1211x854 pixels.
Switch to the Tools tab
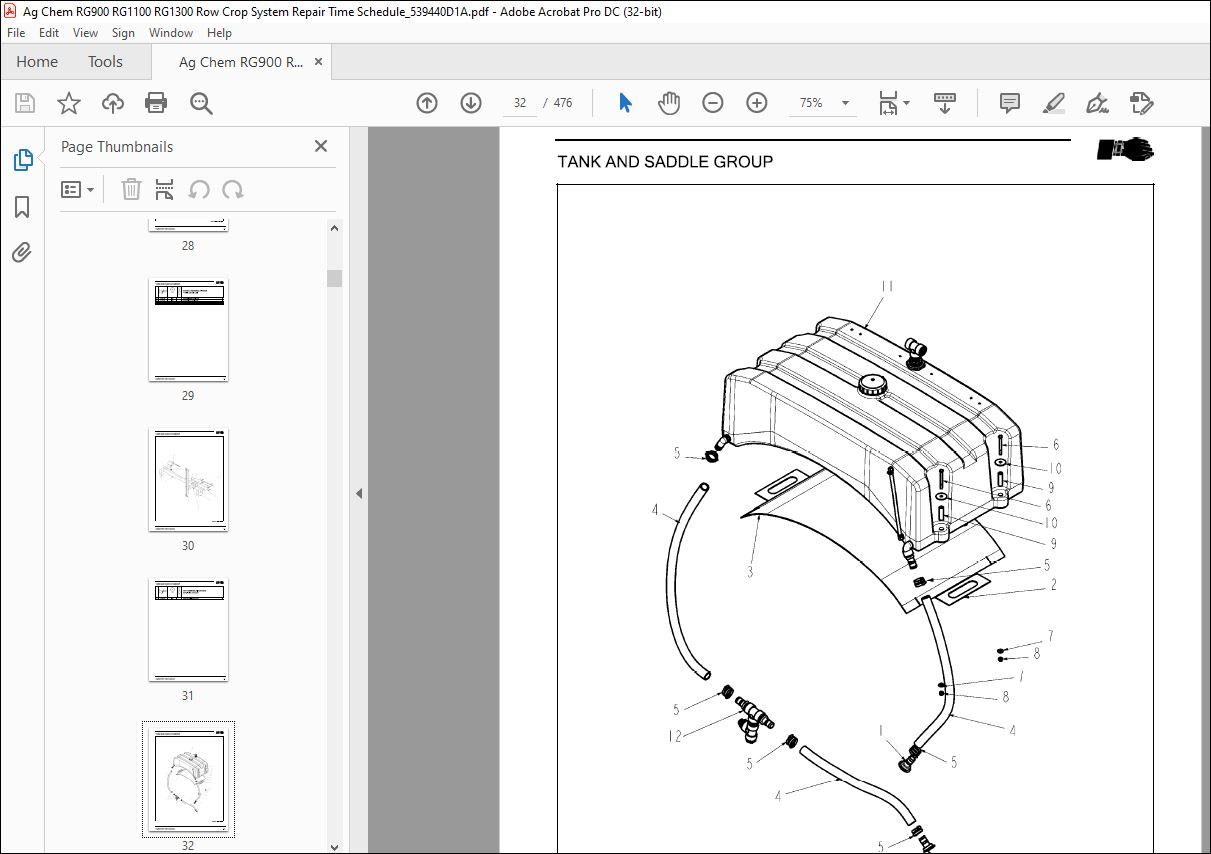click(105, 62)
